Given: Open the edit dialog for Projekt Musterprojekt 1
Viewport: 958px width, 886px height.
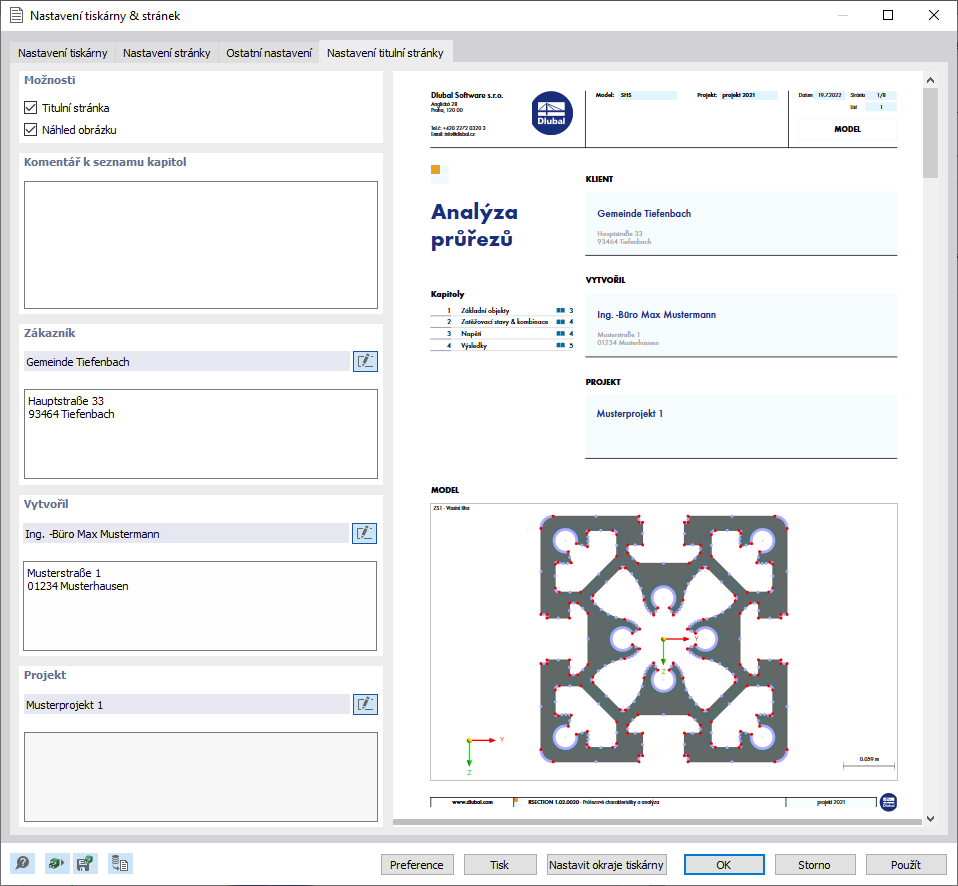Looking at the screenshot, I should (365, 705).
